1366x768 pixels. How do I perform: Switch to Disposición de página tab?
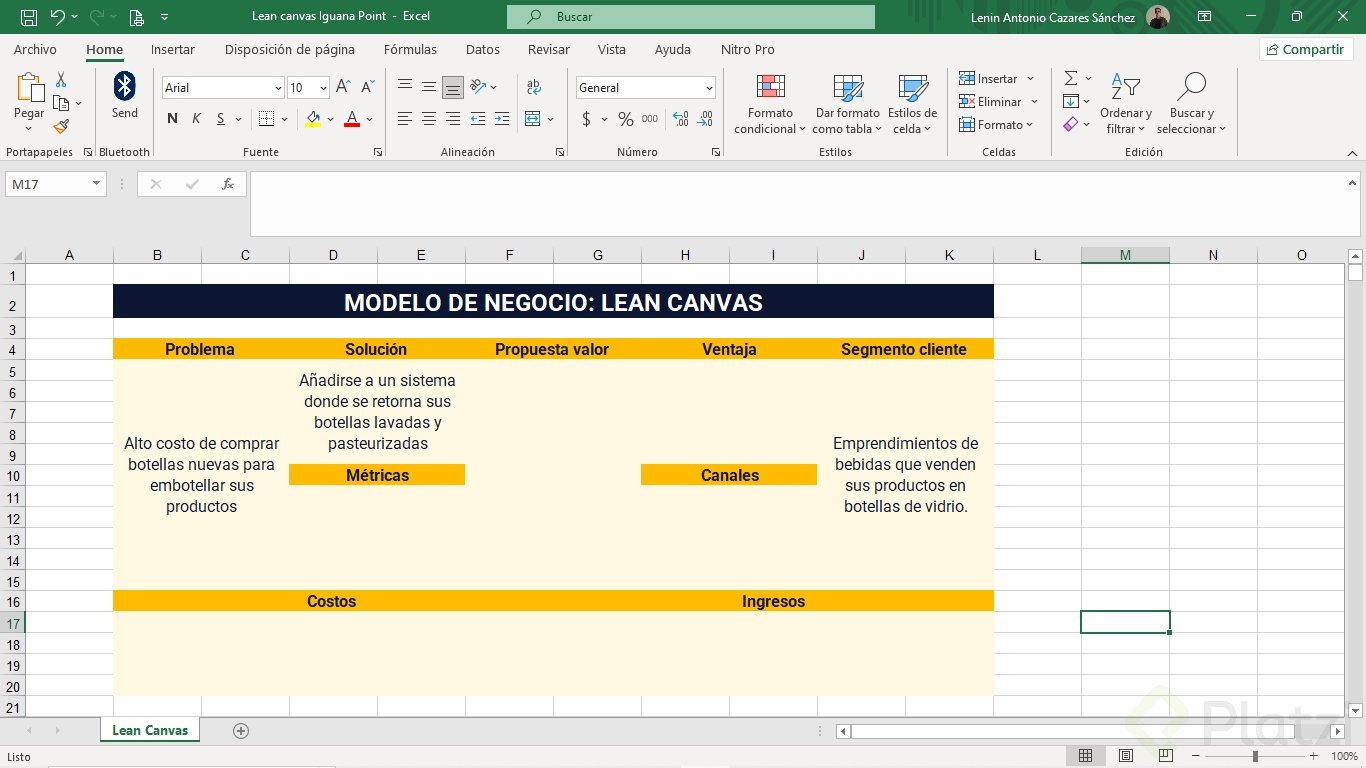pyautogui.click(x=290, y=49)
